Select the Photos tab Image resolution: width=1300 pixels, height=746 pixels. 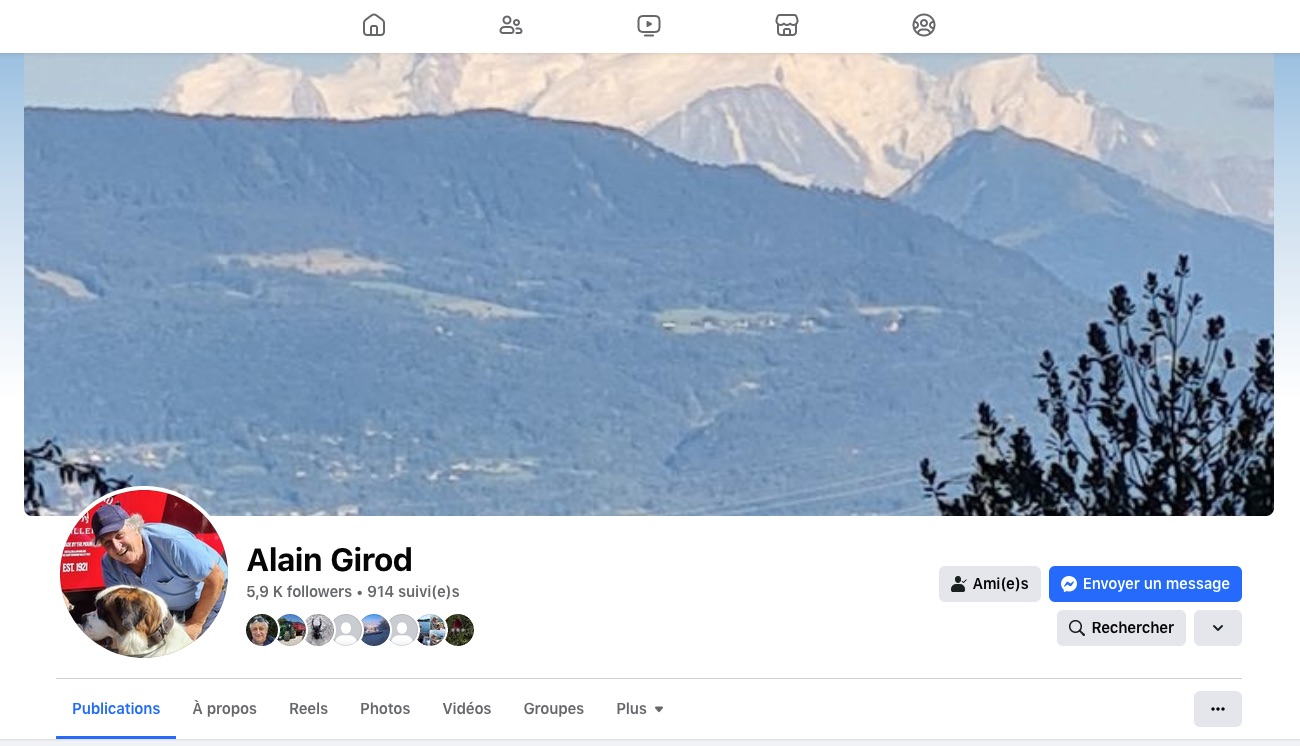(x=385, y=709)
